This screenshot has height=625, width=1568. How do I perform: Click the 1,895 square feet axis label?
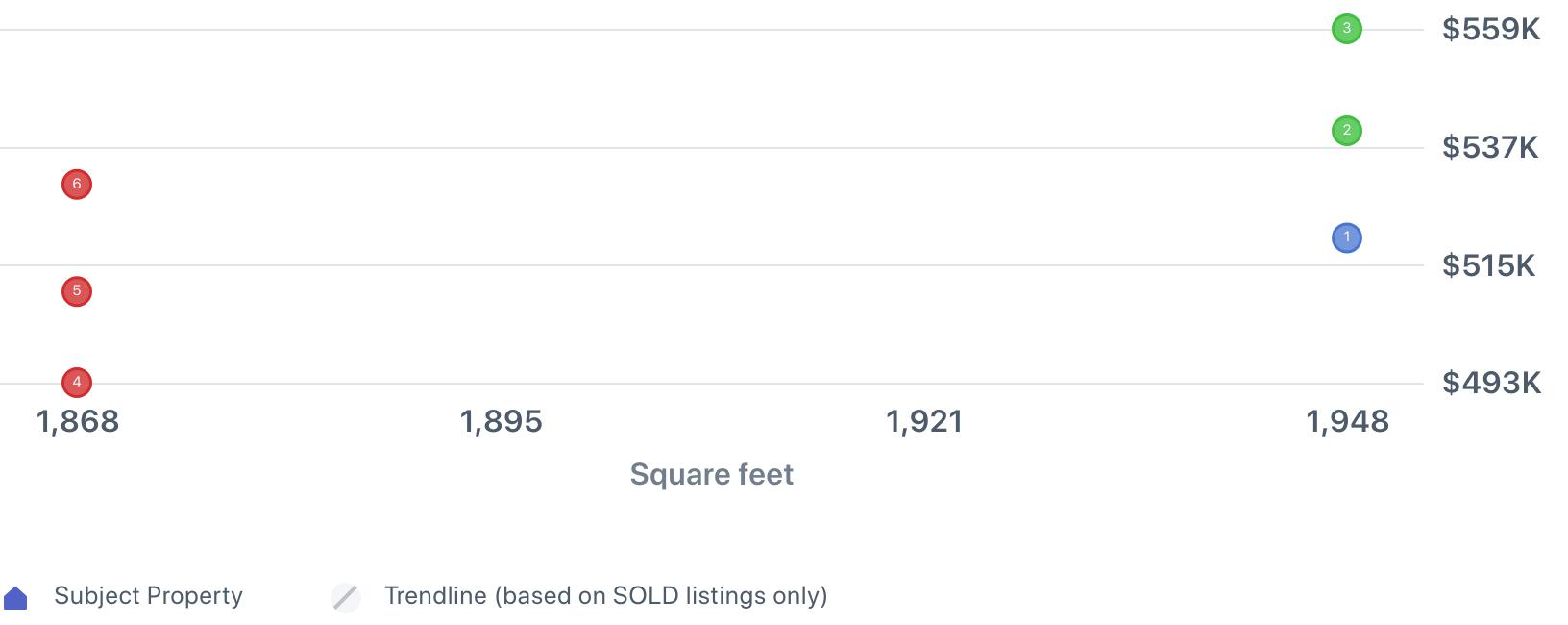pyautogui.click(x=501, y=421)
